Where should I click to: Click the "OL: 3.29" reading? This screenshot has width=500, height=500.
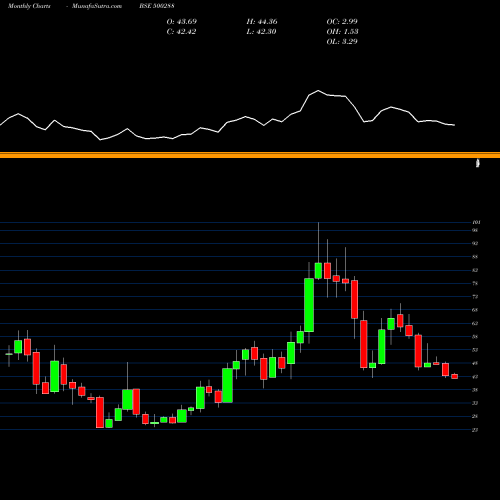tap(342, 41)
